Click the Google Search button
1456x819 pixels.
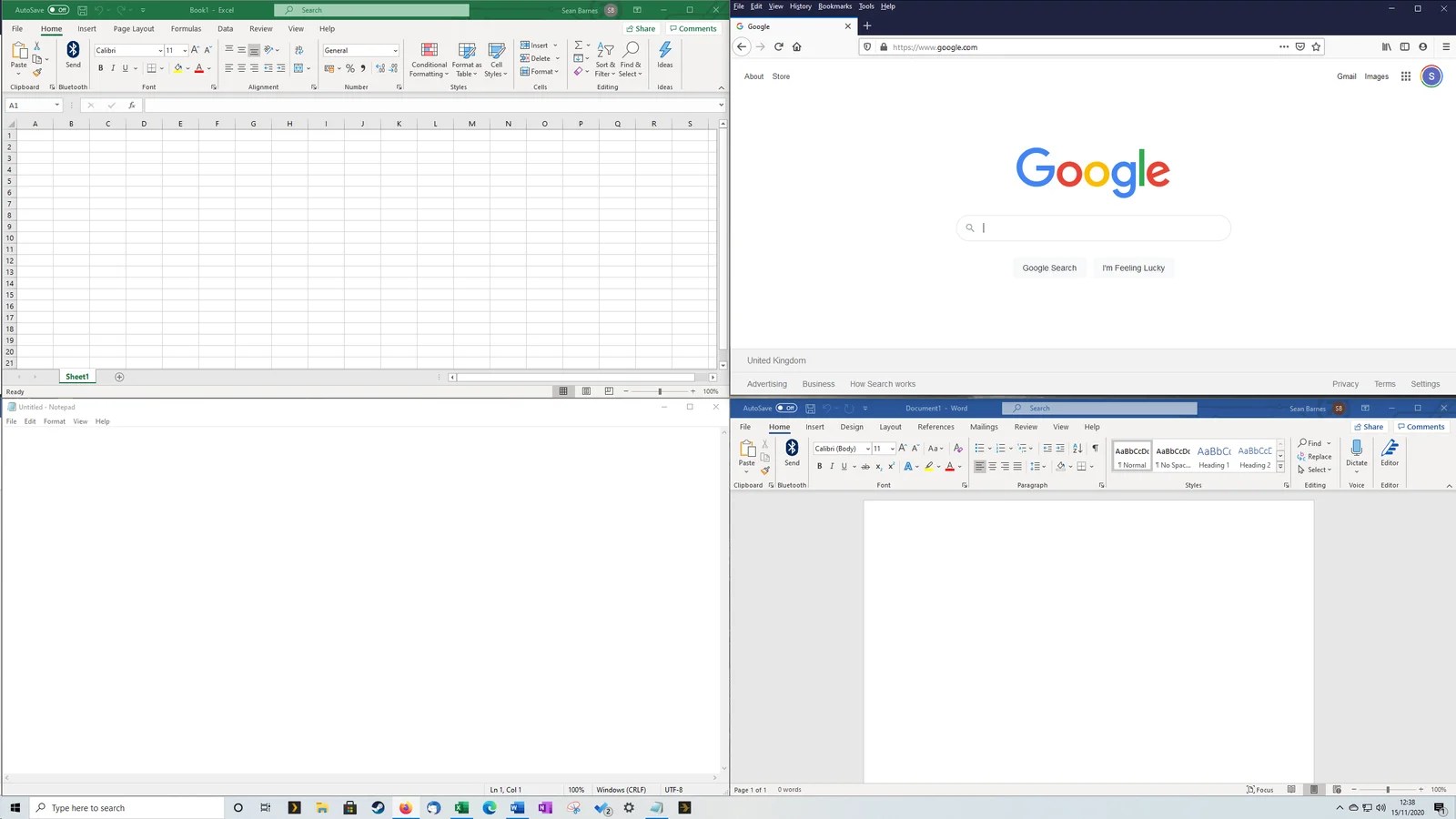[x=1049, y=268]
